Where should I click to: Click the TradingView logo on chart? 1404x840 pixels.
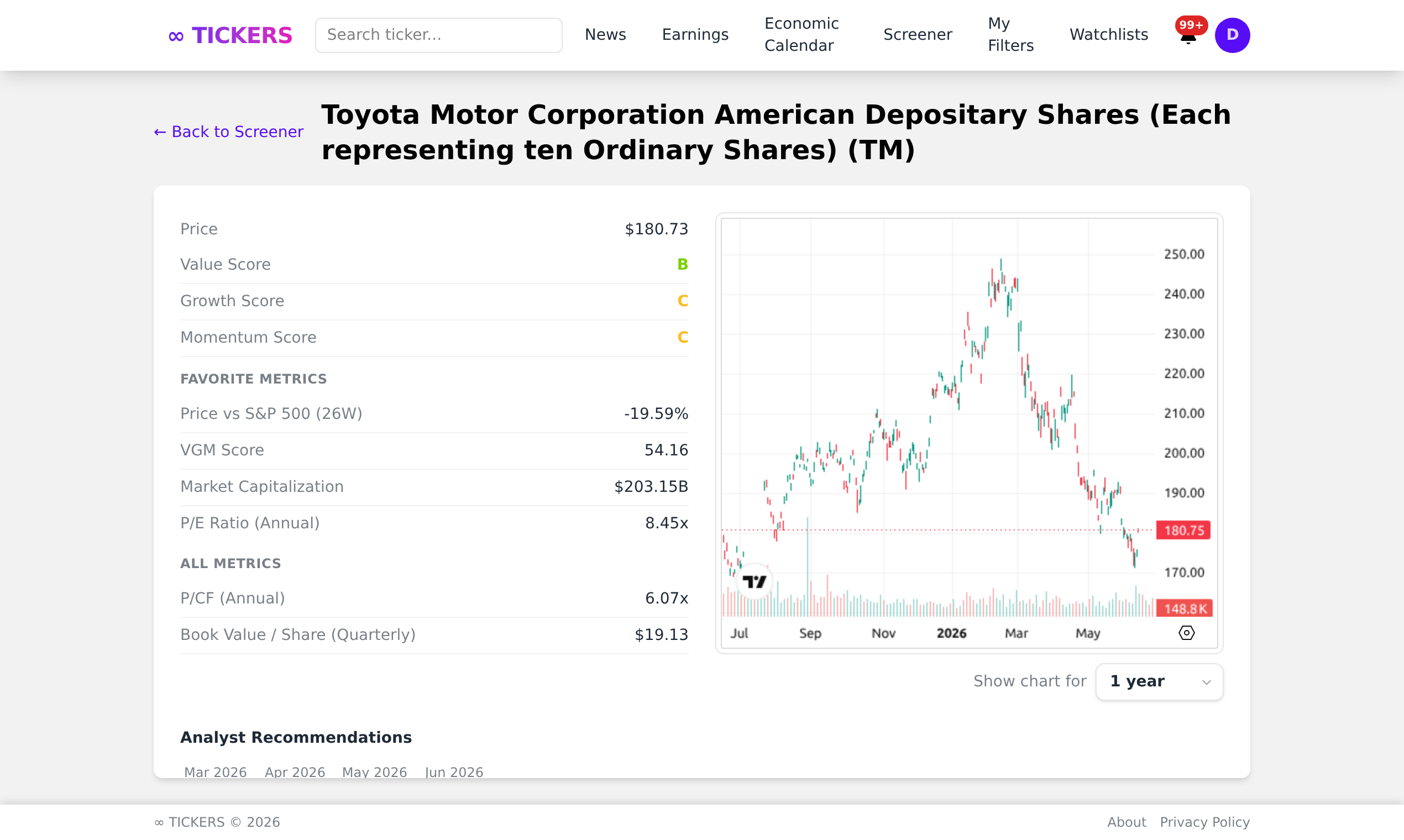tap(754, 581)
